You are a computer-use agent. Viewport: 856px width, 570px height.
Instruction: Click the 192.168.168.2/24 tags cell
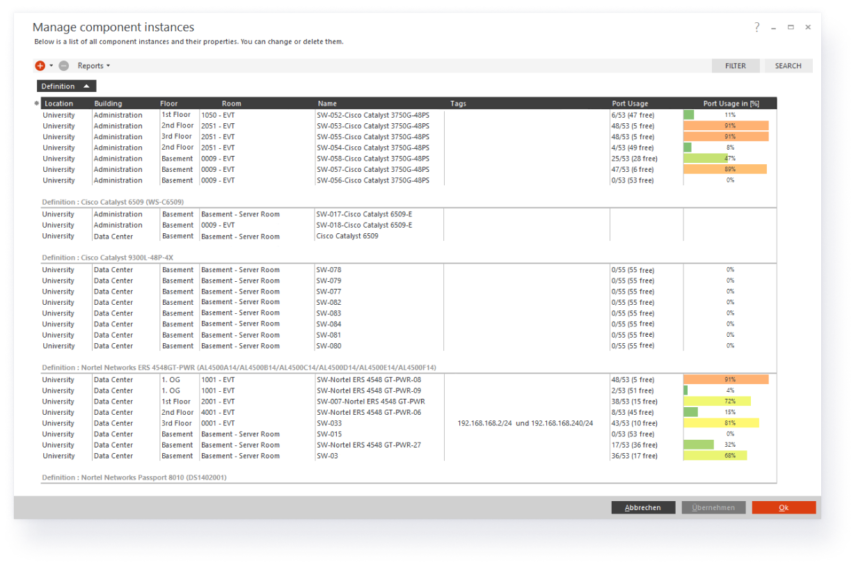[x=525, y=424]
